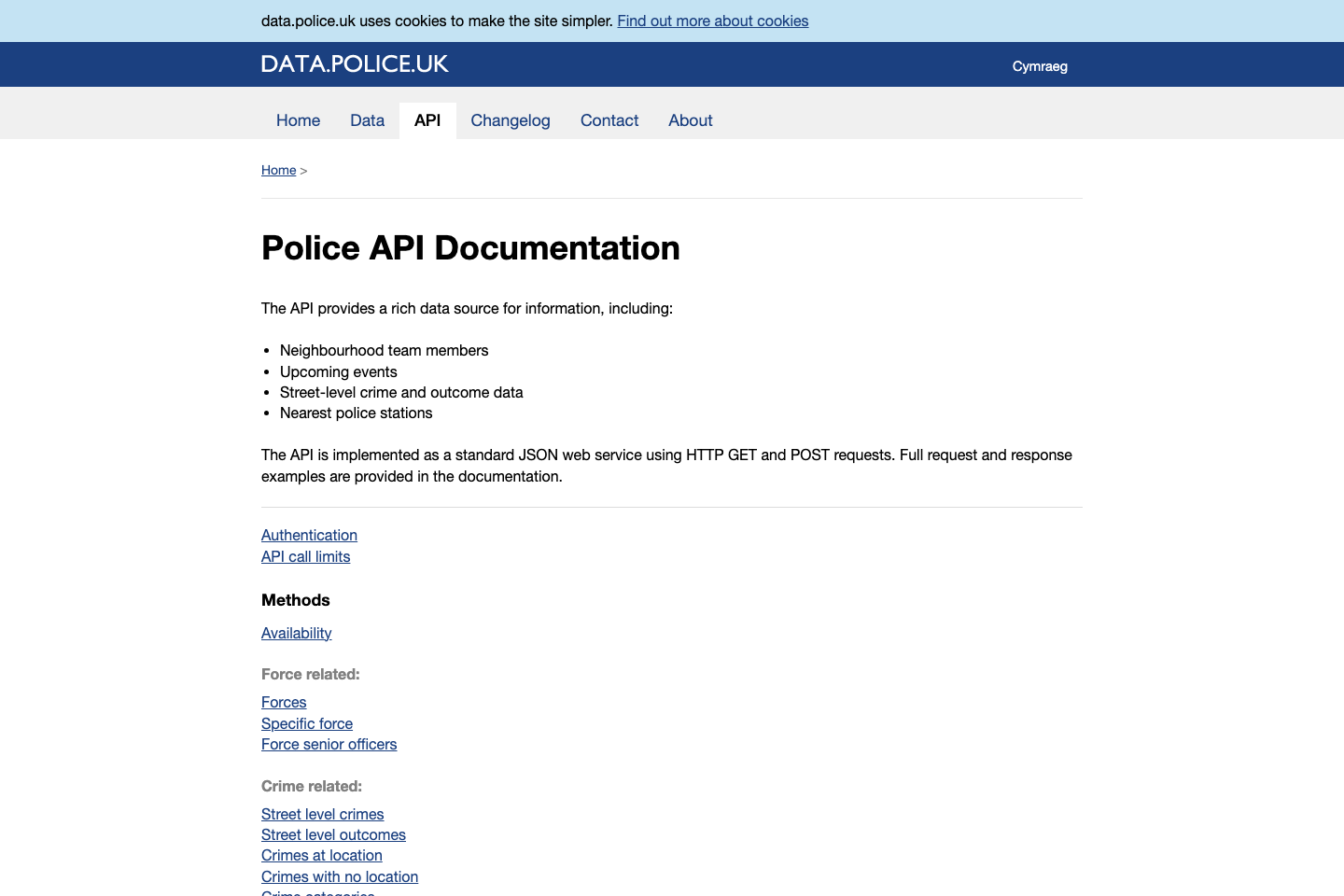This screenshot has width=1344, height=896.
Task: View Street level crimes documentation
Action: [322, 814]
